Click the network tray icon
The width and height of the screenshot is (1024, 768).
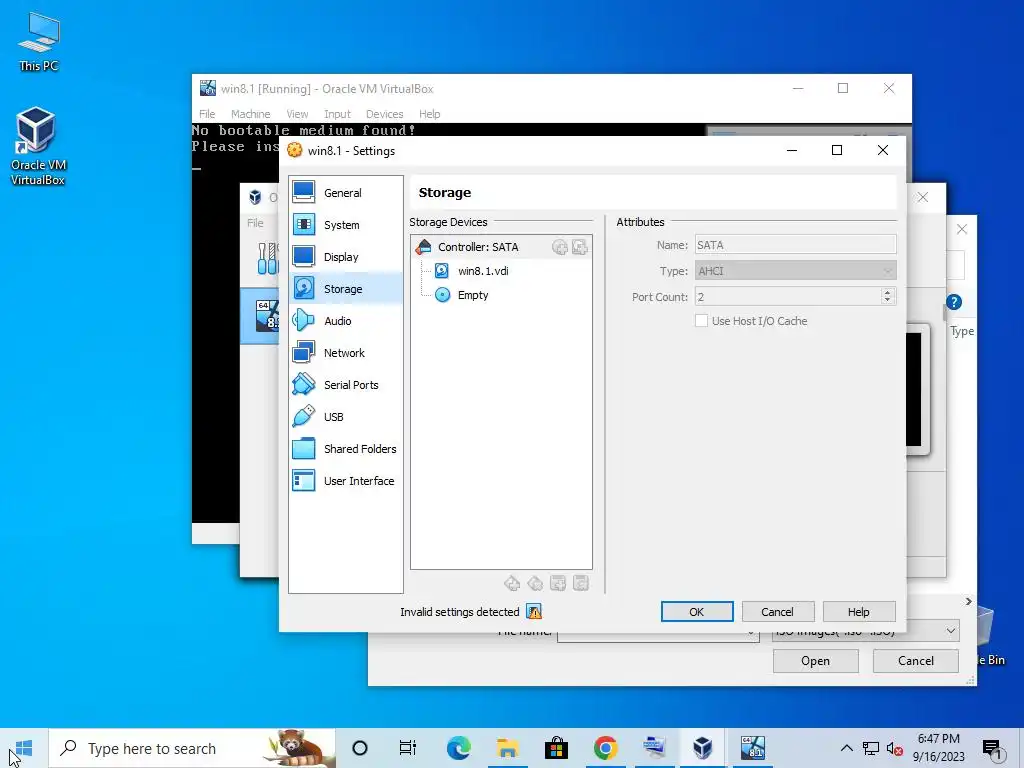pos(871,749)
